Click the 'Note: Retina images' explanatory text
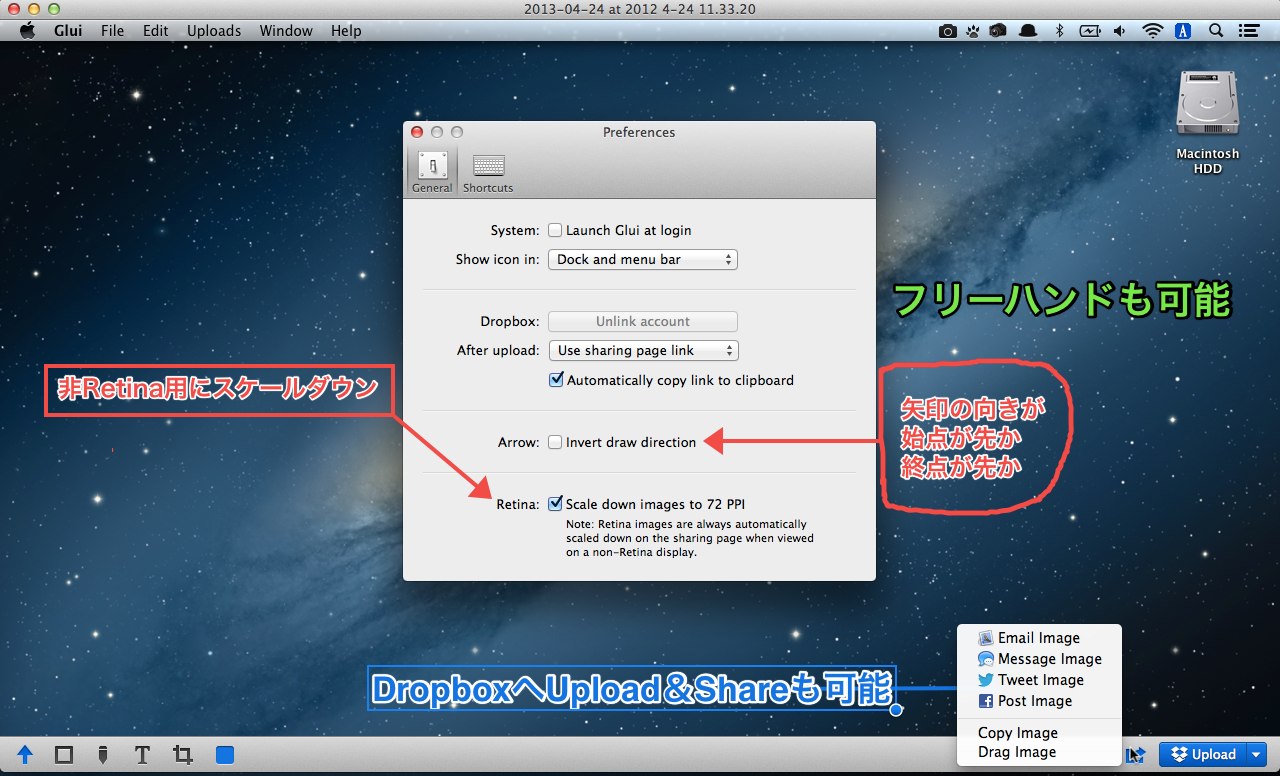Viewport: 1280px width, 776px height. pyautogui.click(x=690, y=538)
